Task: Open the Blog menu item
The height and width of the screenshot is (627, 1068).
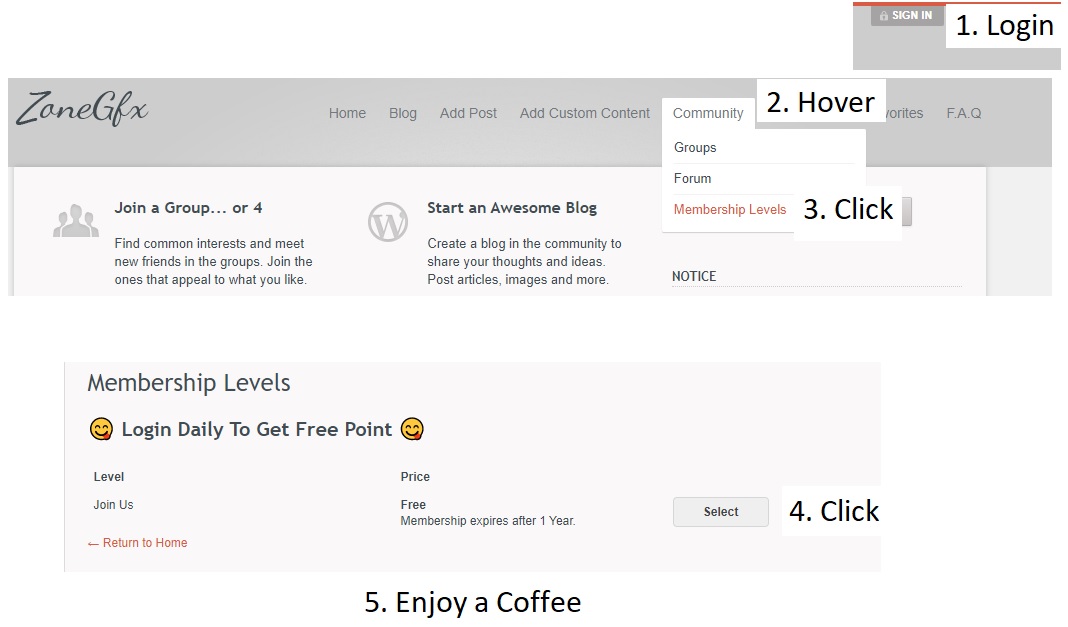Action: click(403, 113)
